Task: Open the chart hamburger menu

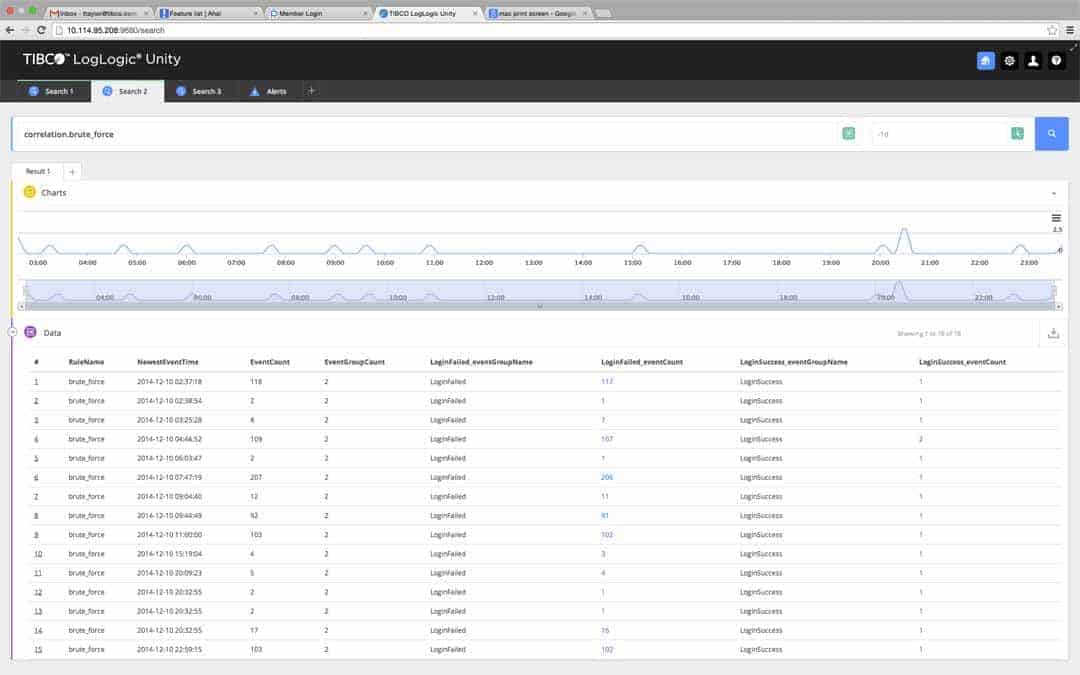Action: pos(1056,218)
